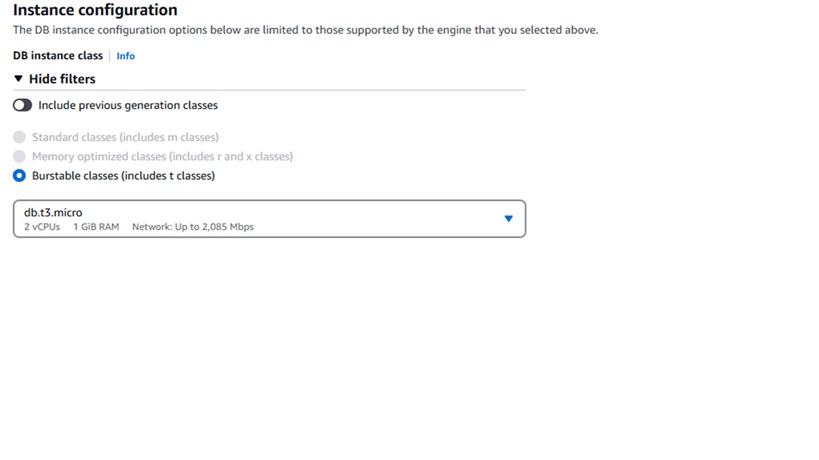This screenshot has height=460, width=819.
Task: Click the db.t3.micro text in the selector
Action: coord(53,212)
